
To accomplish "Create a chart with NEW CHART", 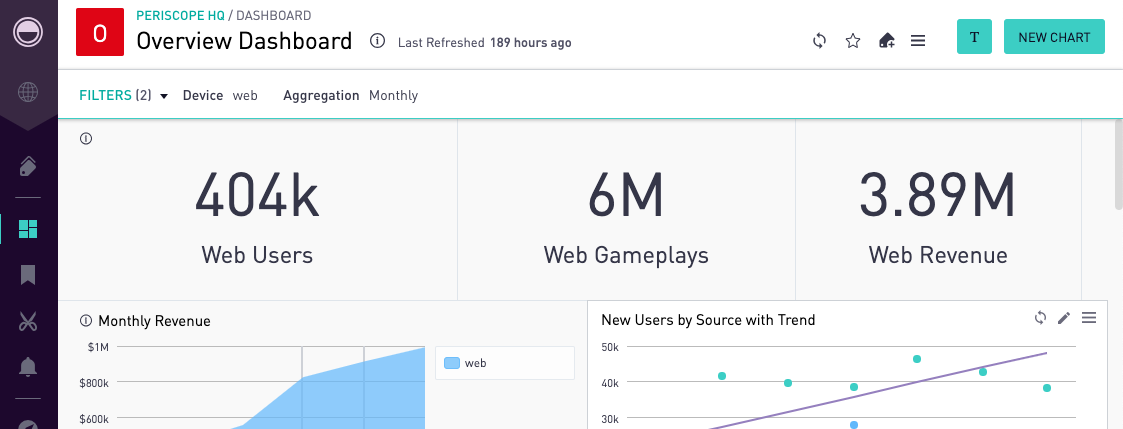I will [x=1054, y=37].
